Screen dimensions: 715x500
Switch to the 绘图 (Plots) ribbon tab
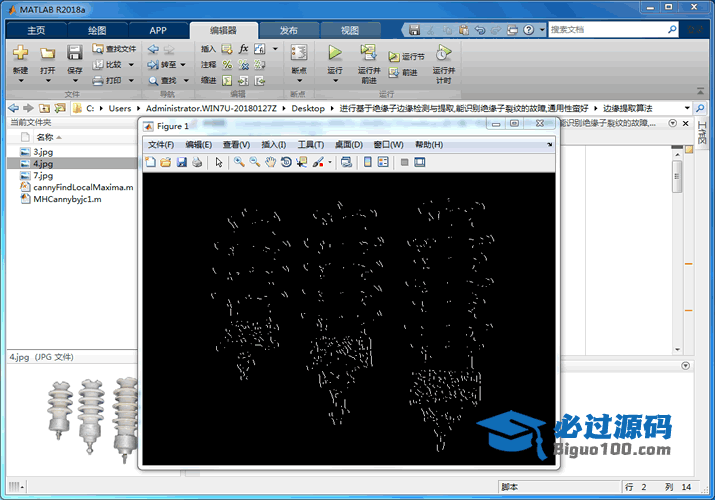98,30
